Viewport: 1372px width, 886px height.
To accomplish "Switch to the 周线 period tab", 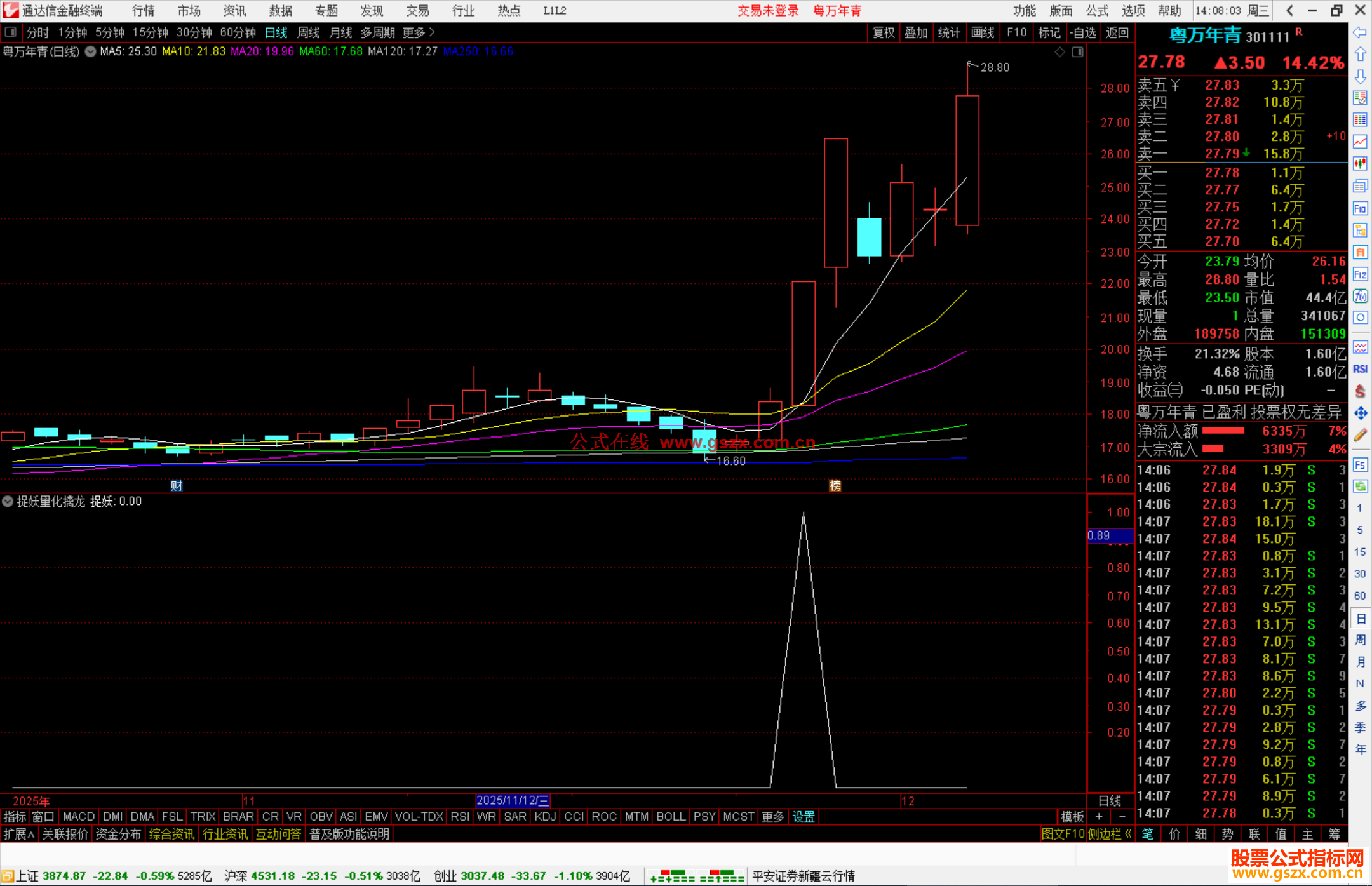I will [x=309, y=32].
